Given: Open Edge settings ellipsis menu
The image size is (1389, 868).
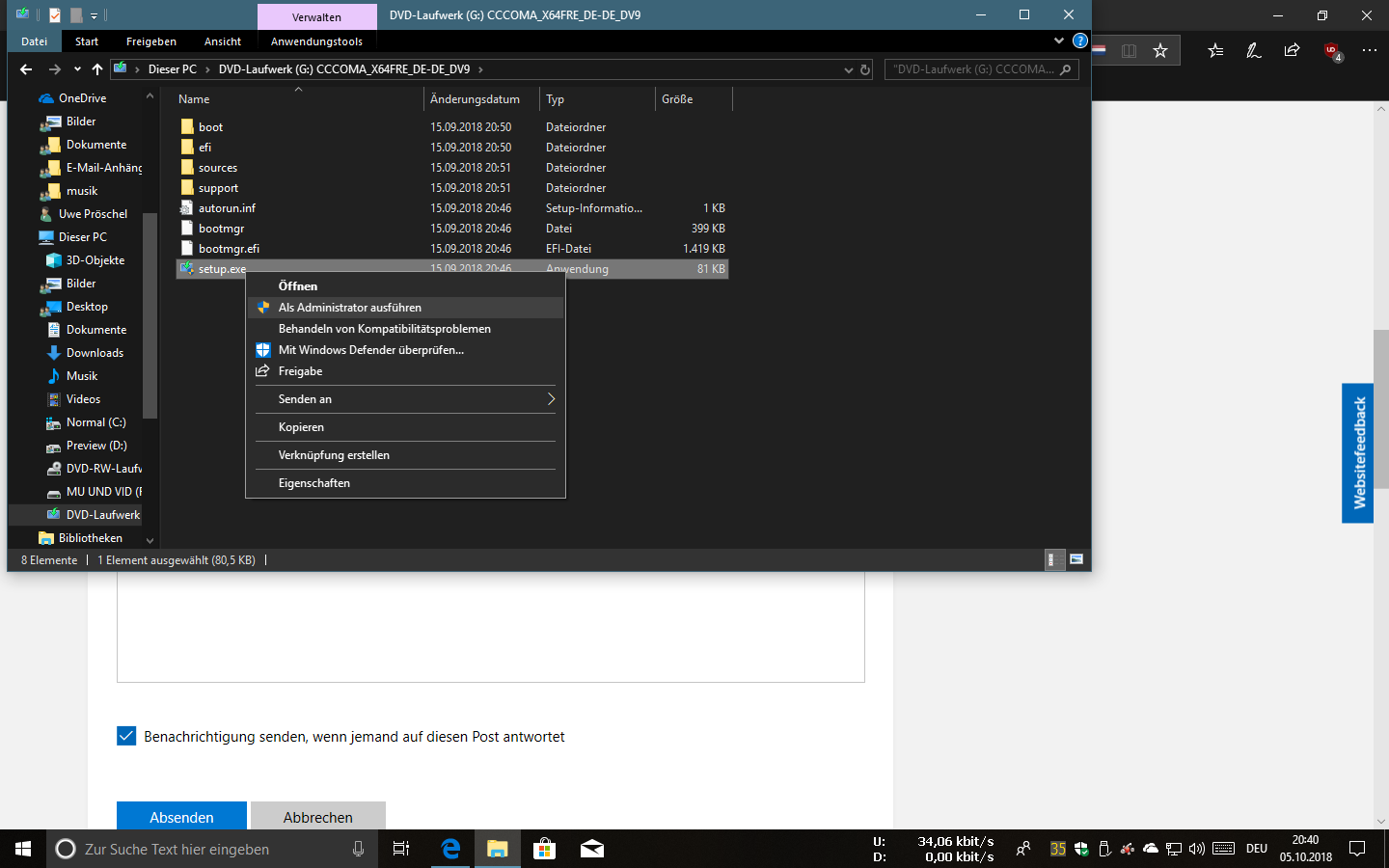Looking at the screenshot, I should pos(1370,50).
